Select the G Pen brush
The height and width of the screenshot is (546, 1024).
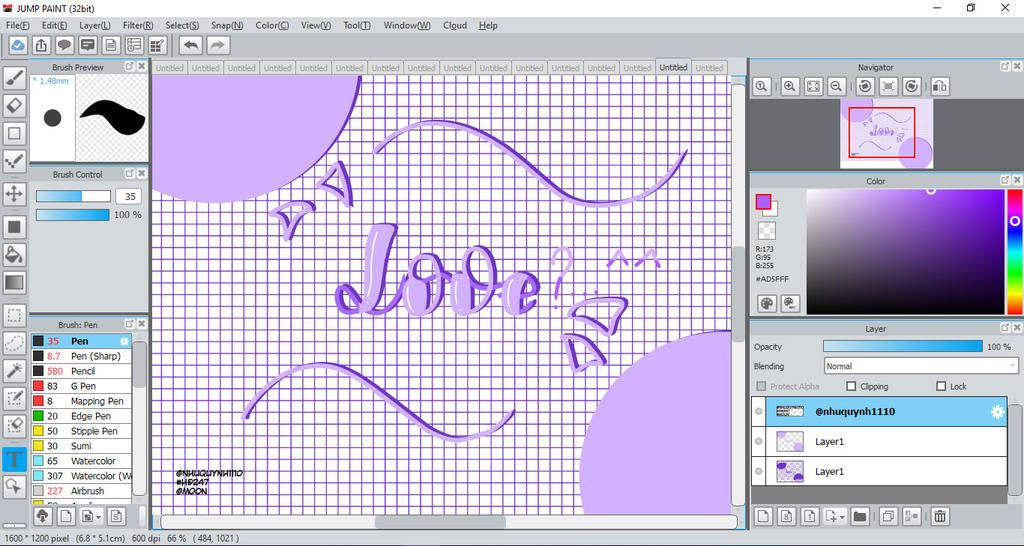pos(82,386)
